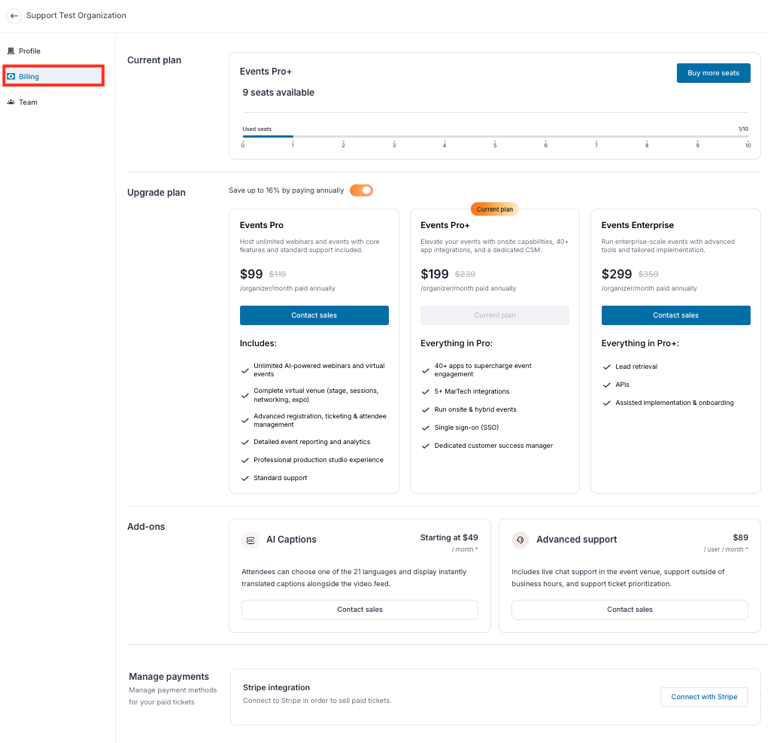Click the Advanced support icon
The height and width of the screenshot is (743, 768).
point(520,540)
